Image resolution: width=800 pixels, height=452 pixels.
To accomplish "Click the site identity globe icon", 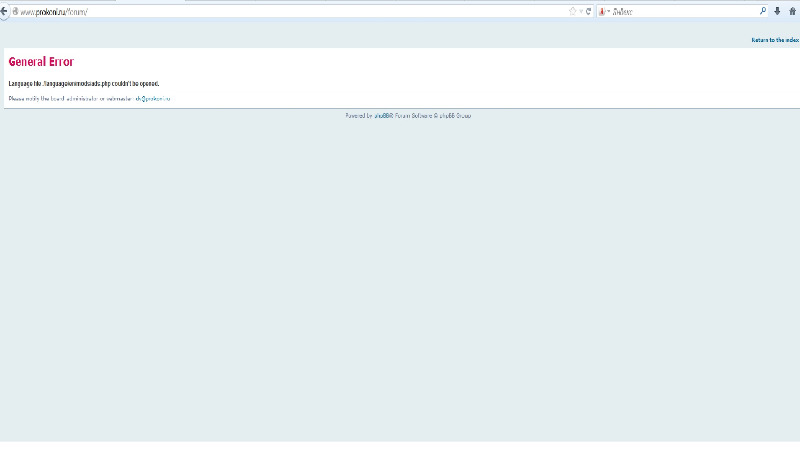I will point(15,11).
